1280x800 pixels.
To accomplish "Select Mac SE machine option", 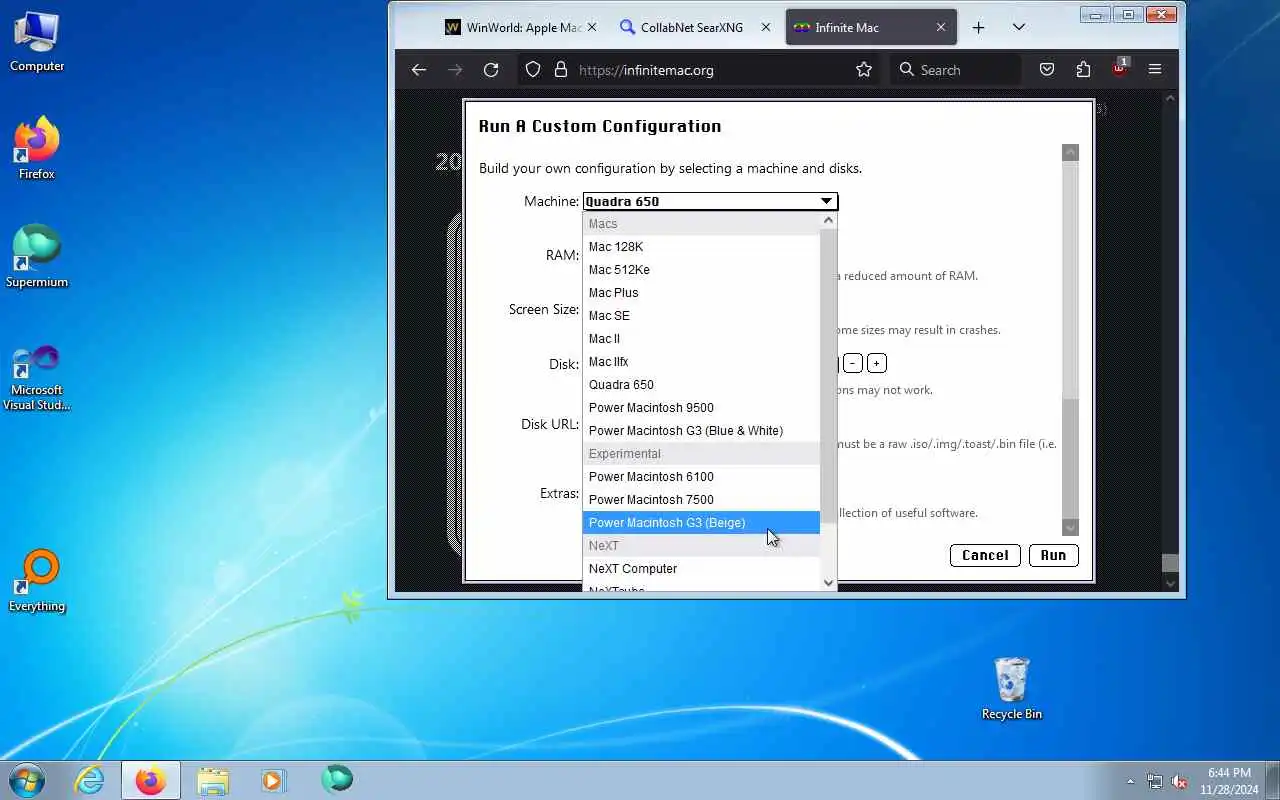I will click(x=701, y=315).
